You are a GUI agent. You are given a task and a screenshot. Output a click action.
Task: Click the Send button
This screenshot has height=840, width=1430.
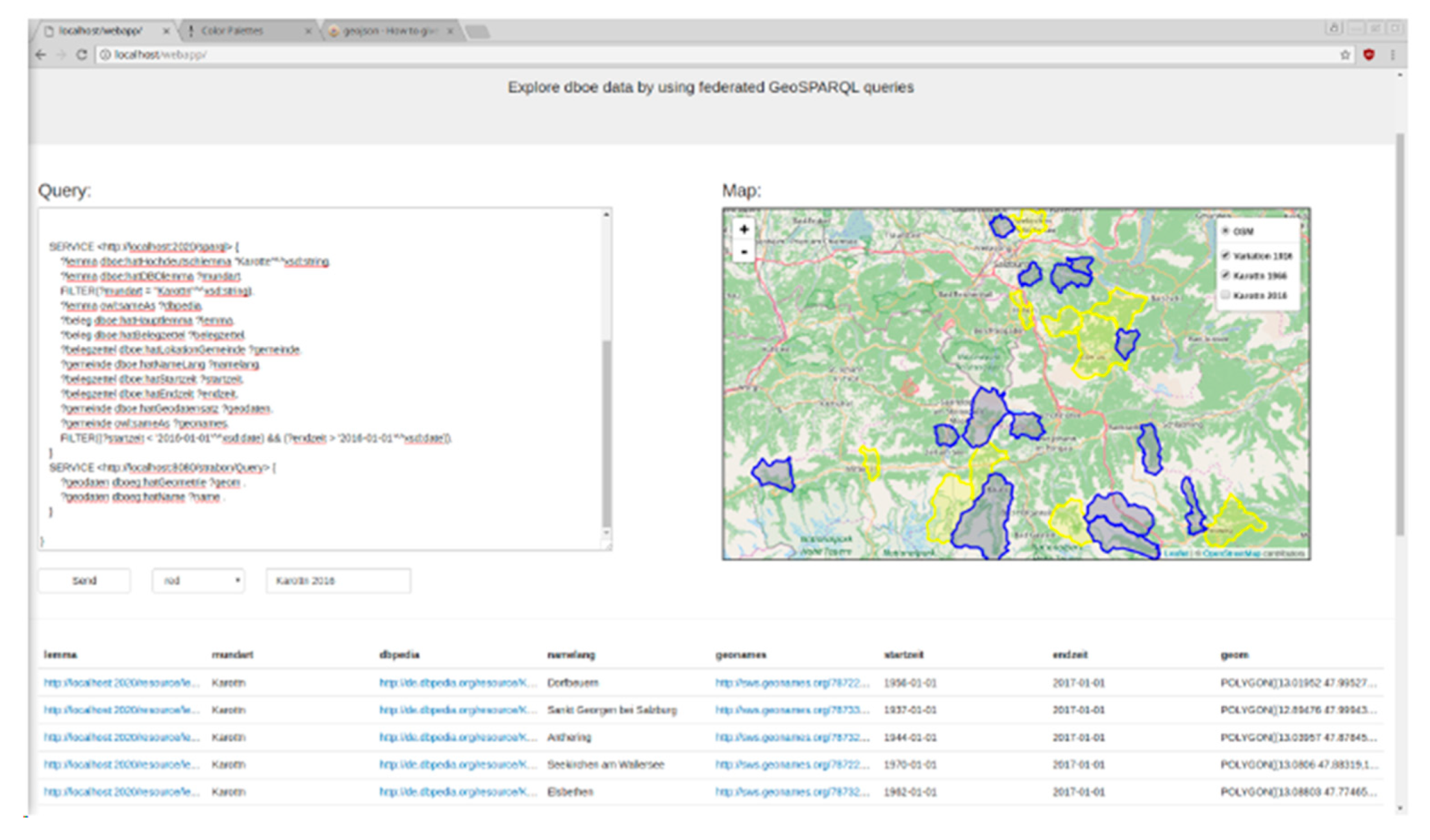tap(84, 580)
